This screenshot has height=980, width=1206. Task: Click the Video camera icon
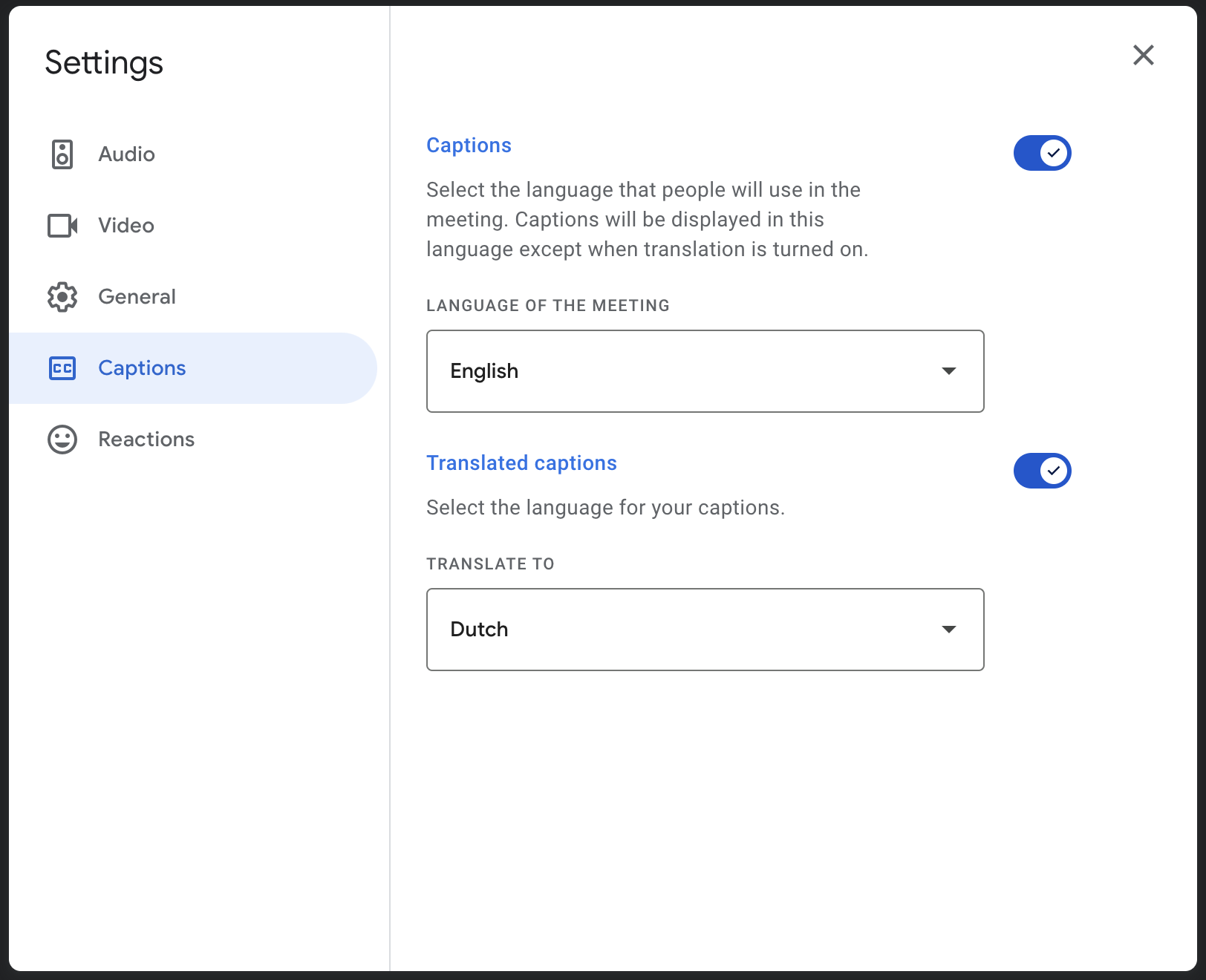(62, 226)
